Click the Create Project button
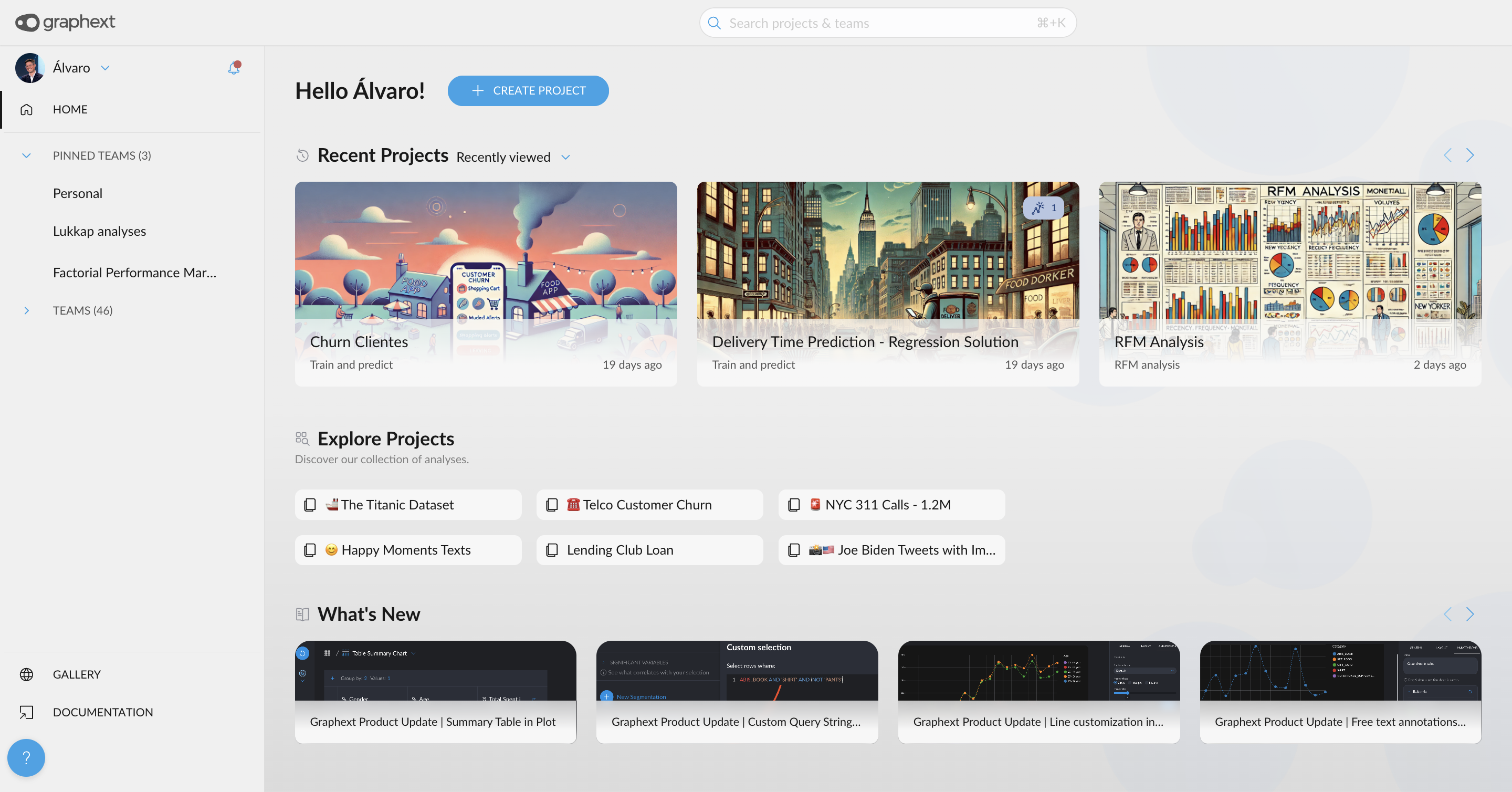Viewport: 1512px width, 792px height. click(x=528, y=90)
